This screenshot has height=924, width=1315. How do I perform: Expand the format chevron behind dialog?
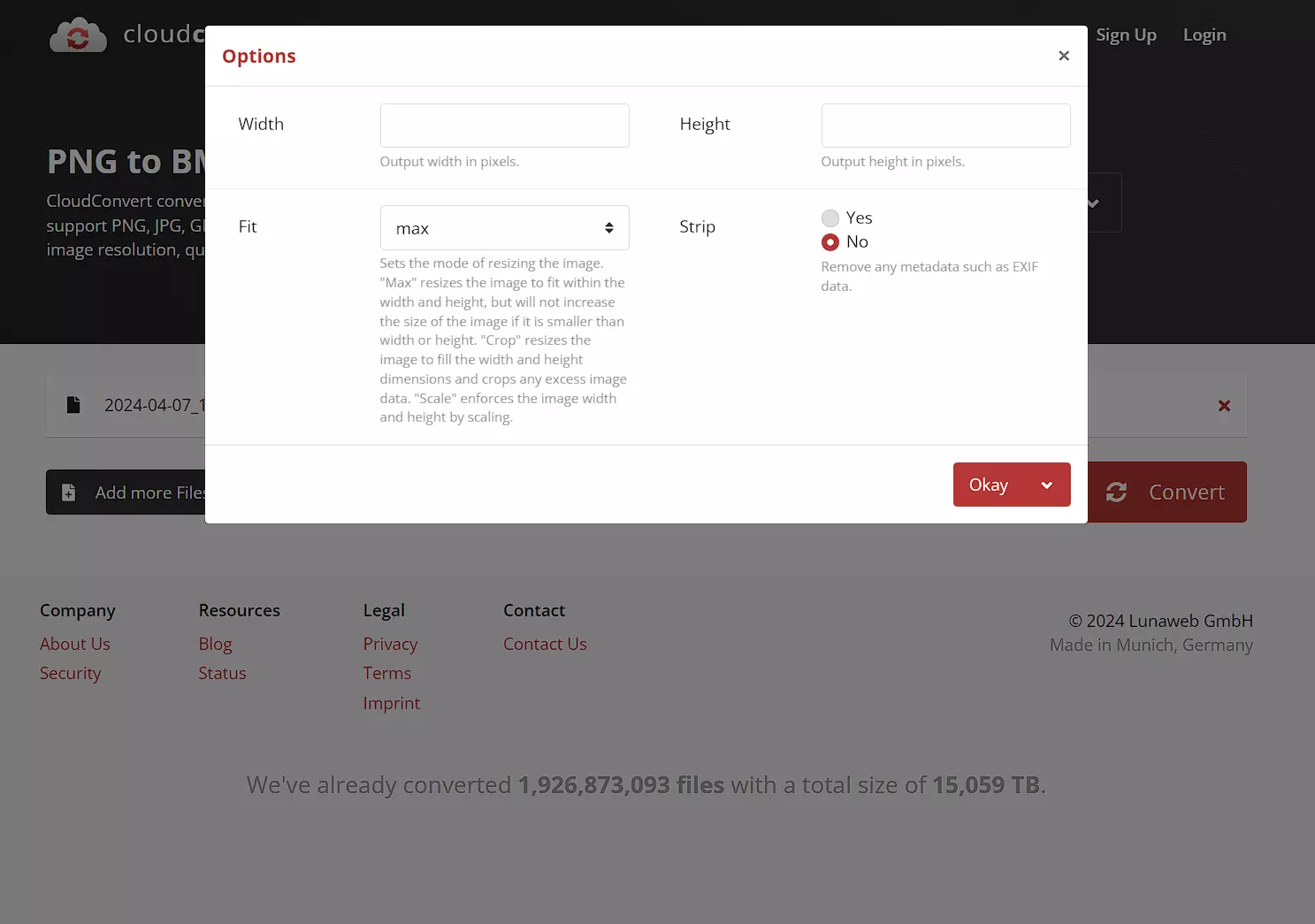(x=1095, y=203)
